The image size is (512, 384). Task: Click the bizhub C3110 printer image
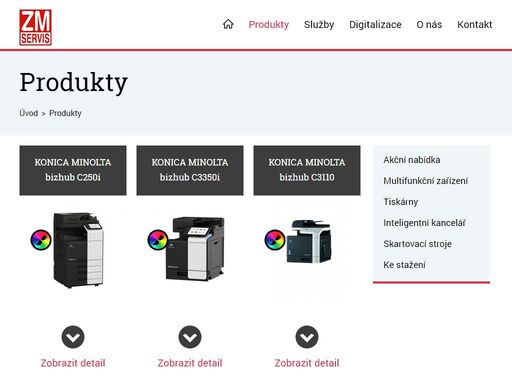[x=309, y=241]
